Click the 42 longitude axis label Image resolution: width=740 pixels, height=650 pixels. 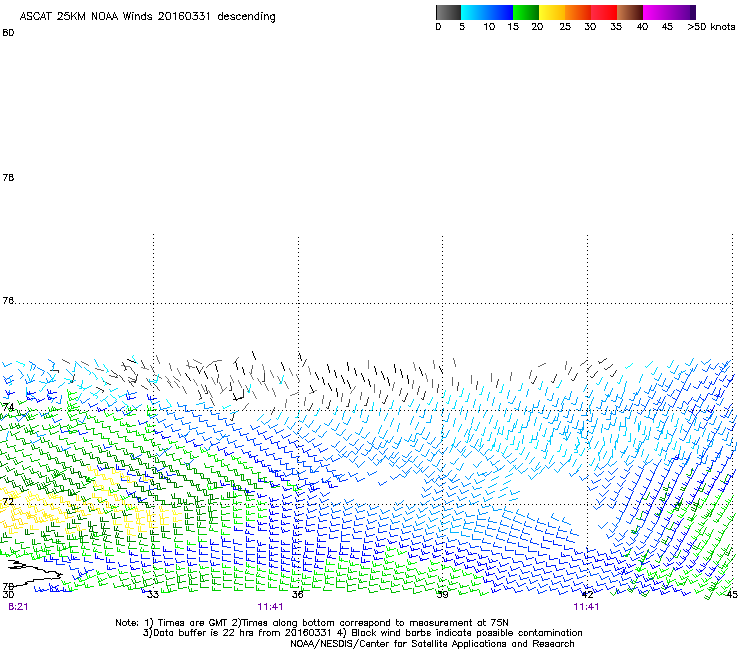[587, 594]
